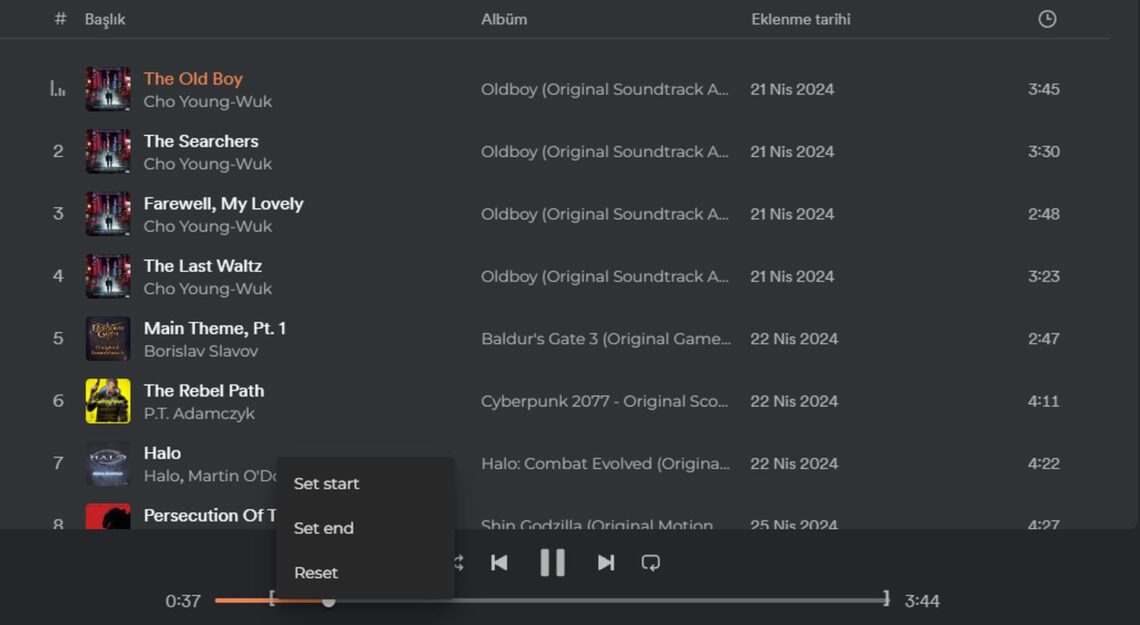Click the now-playing equalizer icon

click(x=58, y=89)
